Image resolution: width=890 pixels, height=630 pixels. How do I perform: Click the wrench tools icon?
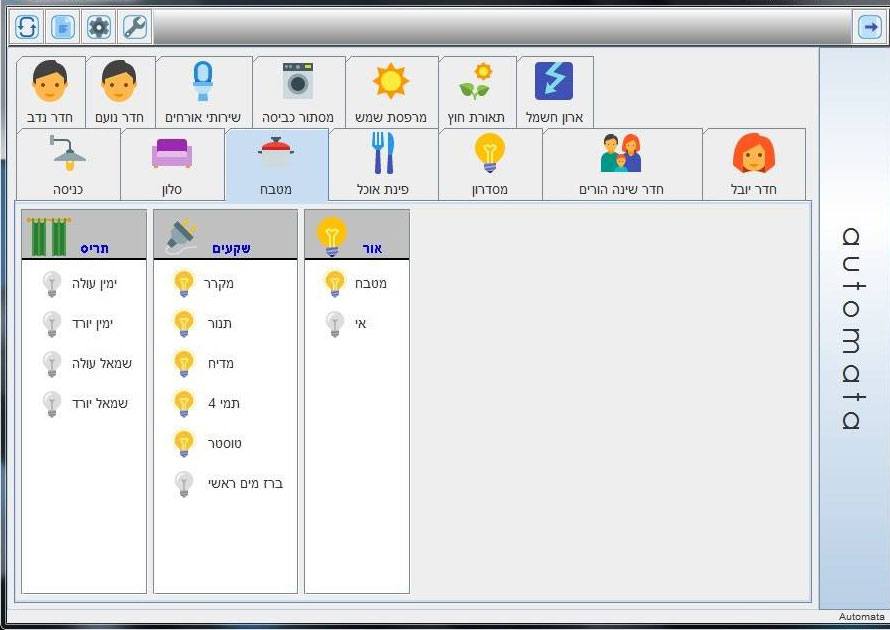[x=135, y=27]
